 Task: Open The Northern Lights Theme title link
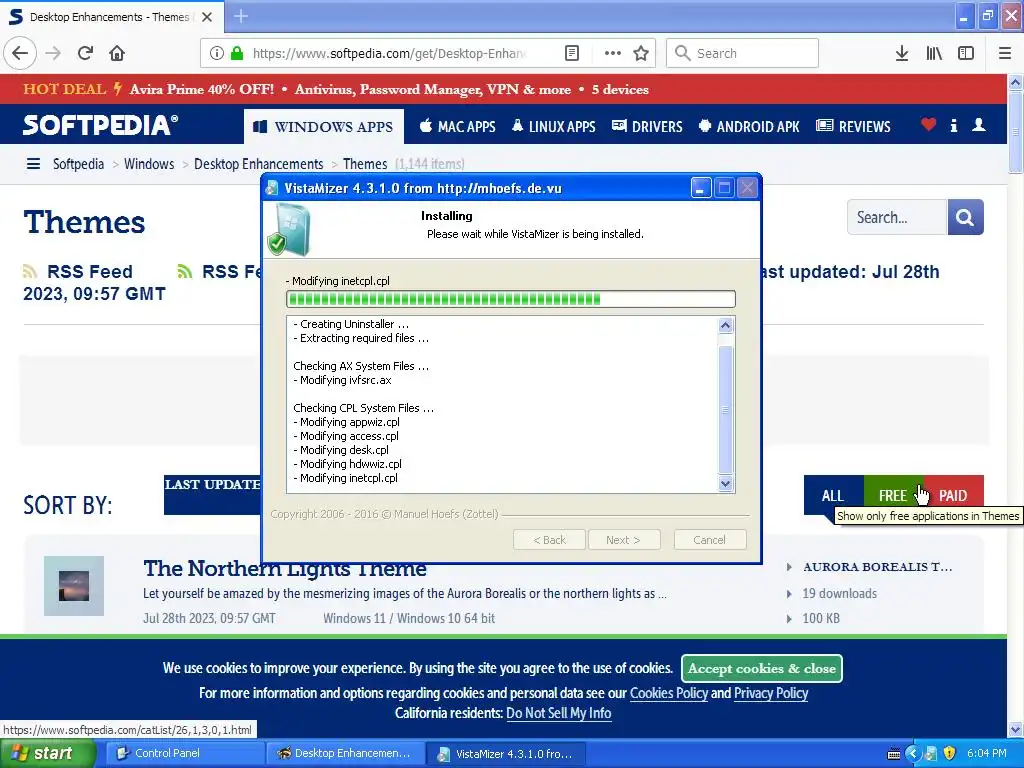coord(285,568)
